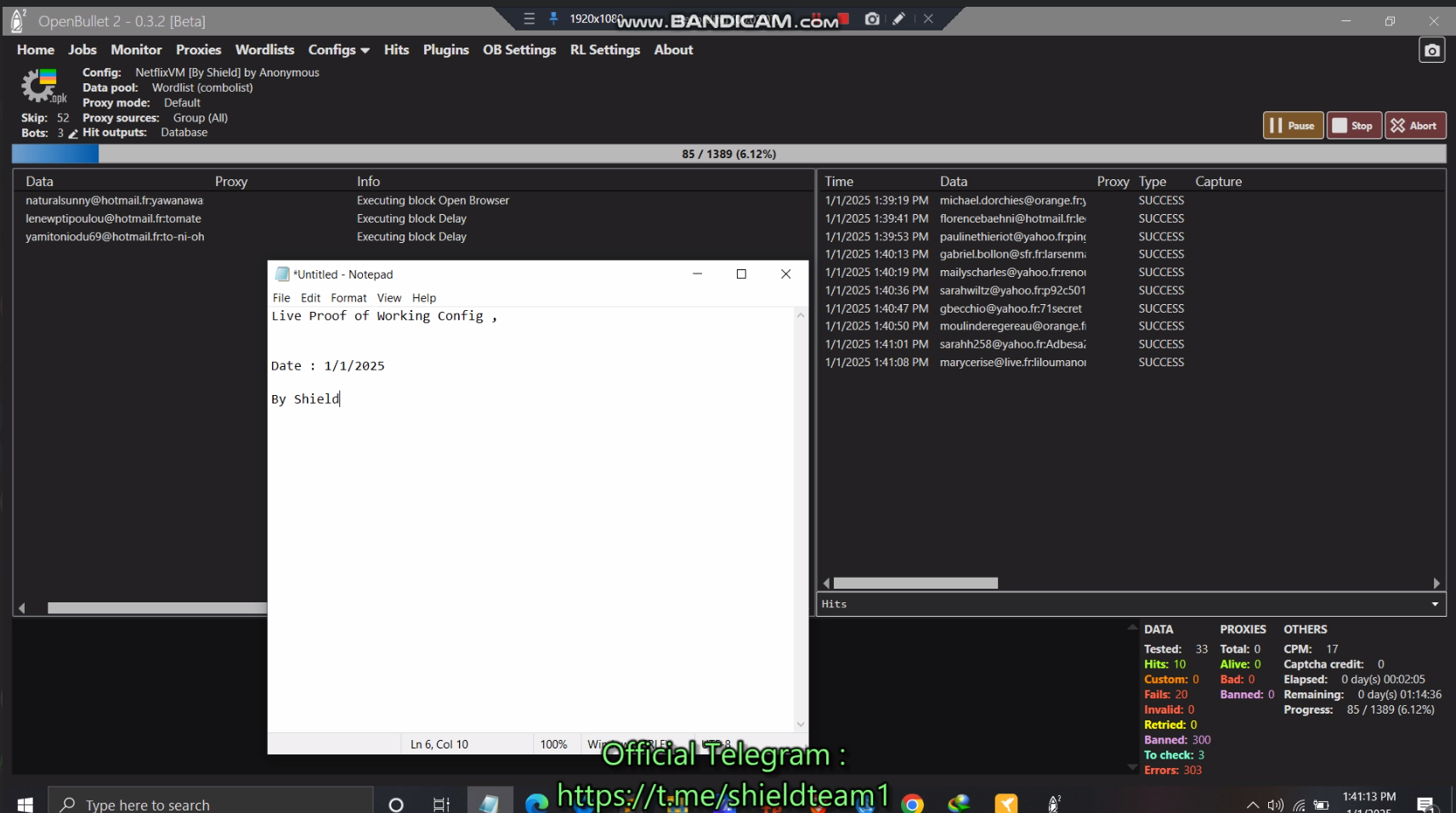Expand the Configs dropdown menu
Viewport: 1456px width, 813px height.
(338, 50)
